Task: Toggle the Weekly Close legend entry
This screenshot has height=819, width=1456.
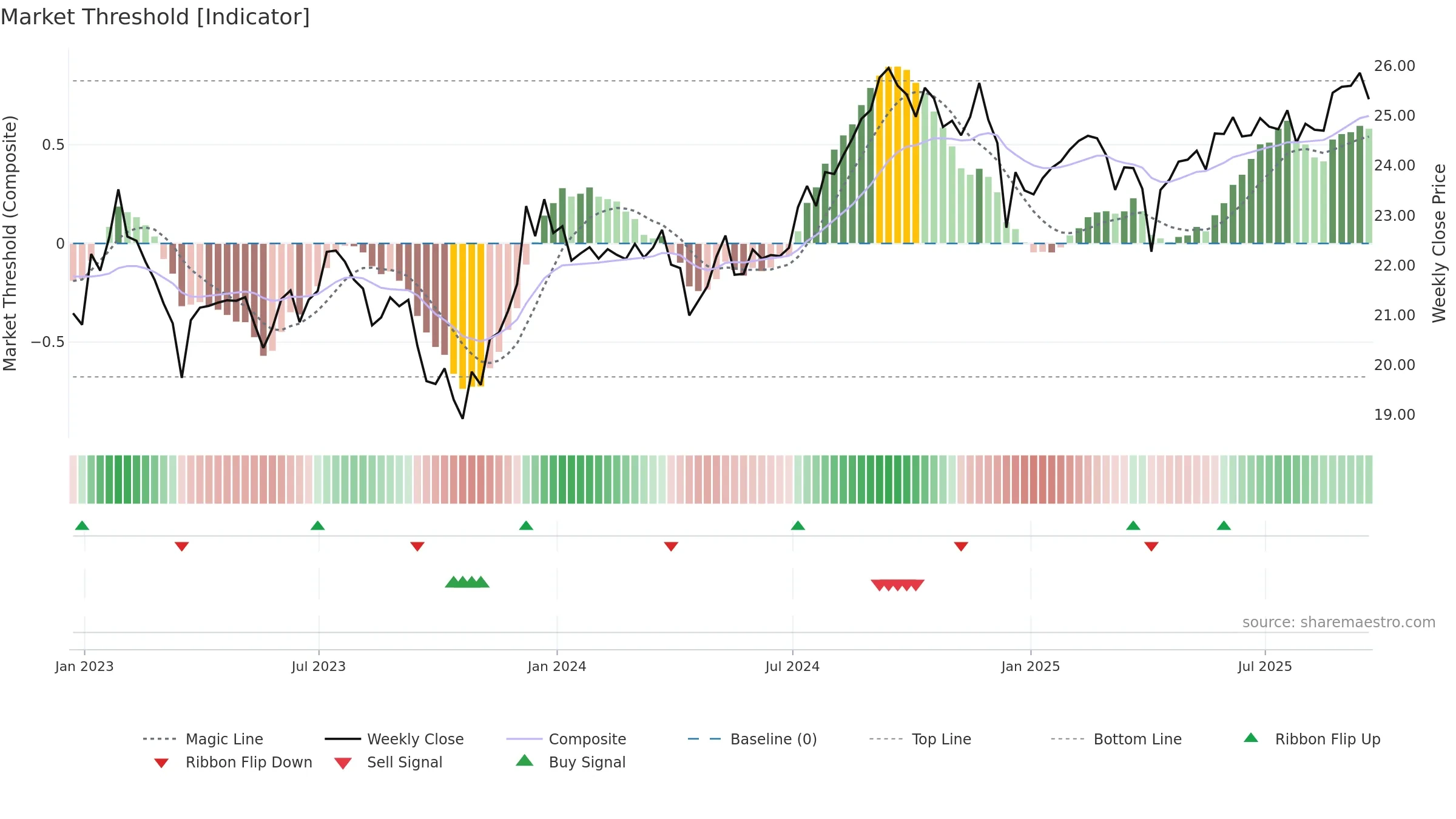Action: [x=394, y=739]
